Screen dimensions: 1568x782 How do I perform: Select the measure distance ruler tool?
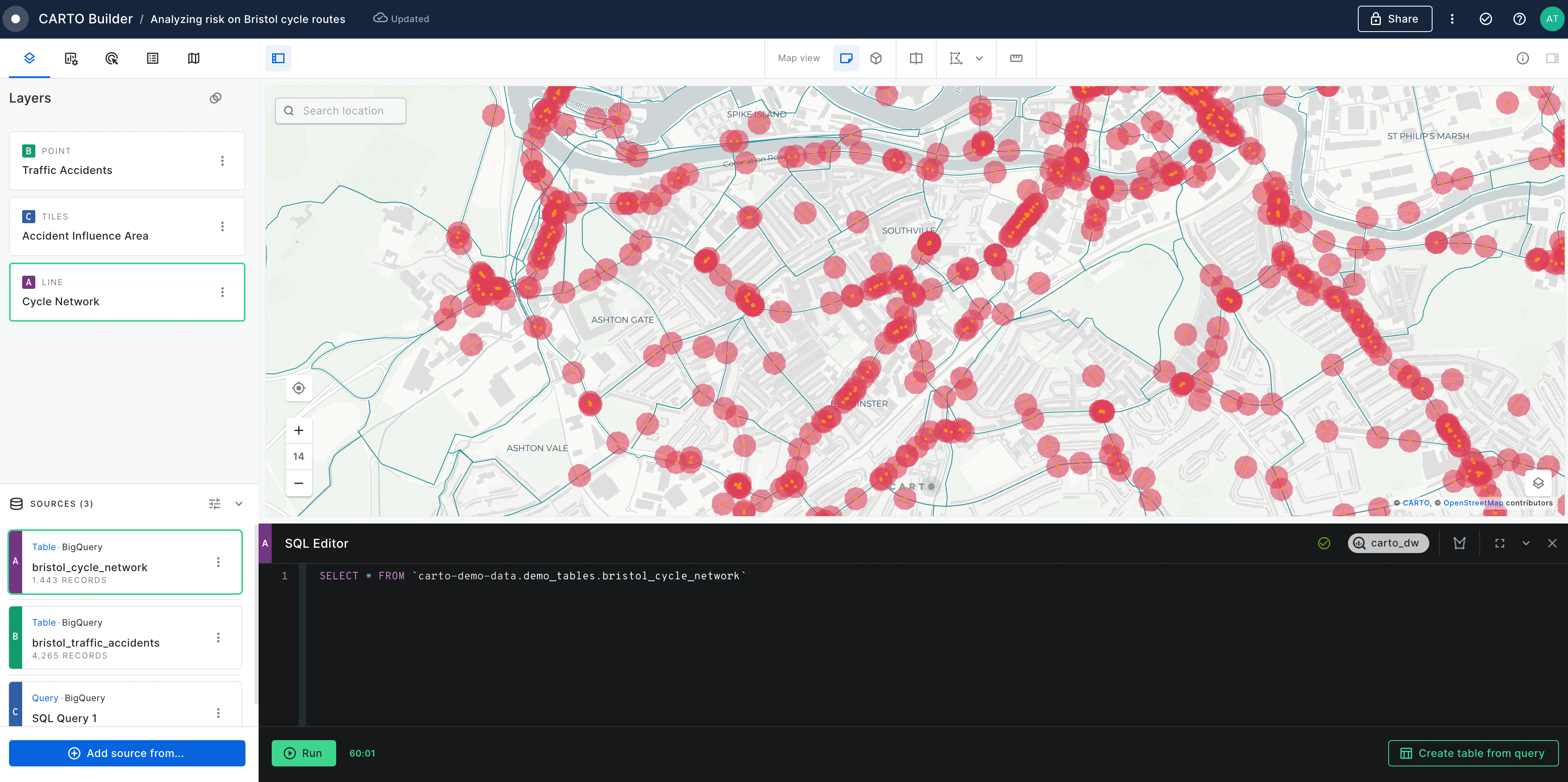click(1016, 58)
